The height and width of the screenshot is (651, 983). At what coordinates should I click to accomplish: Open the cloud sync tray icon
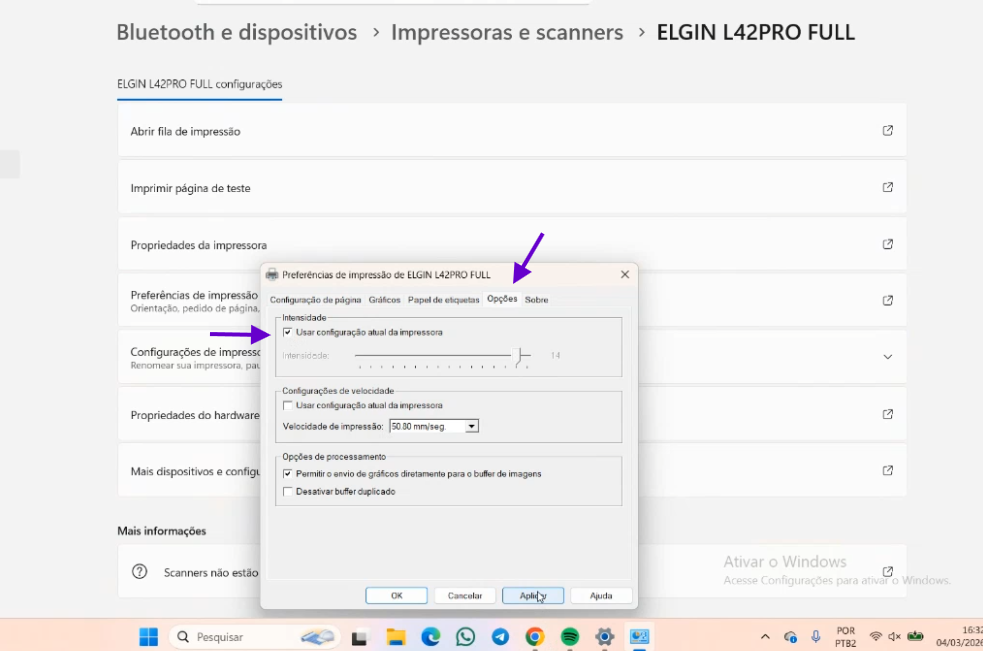tap(790, 637)
